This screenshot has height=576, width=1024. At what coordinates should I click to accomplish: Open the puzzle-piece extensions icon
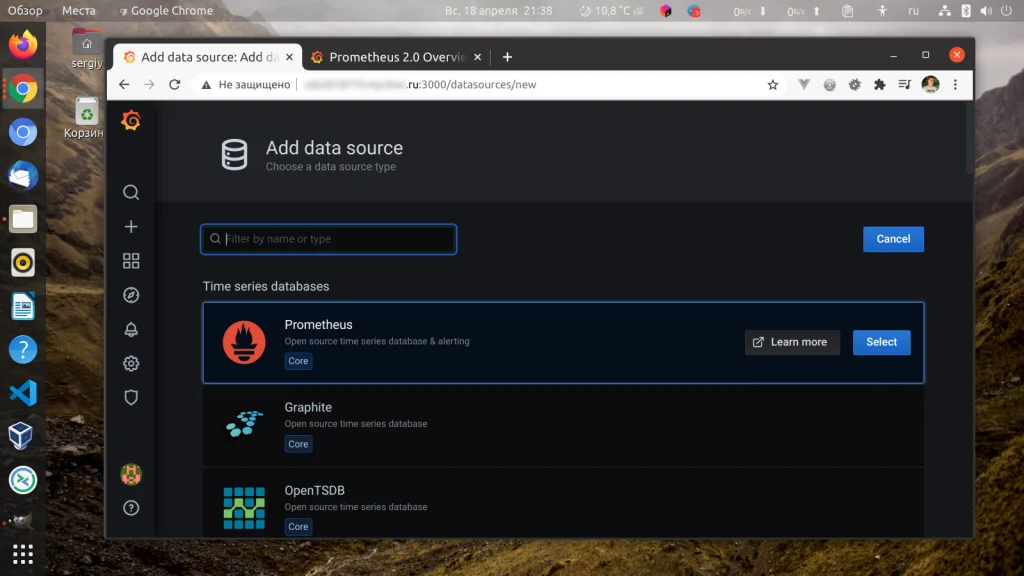[880, 84]
